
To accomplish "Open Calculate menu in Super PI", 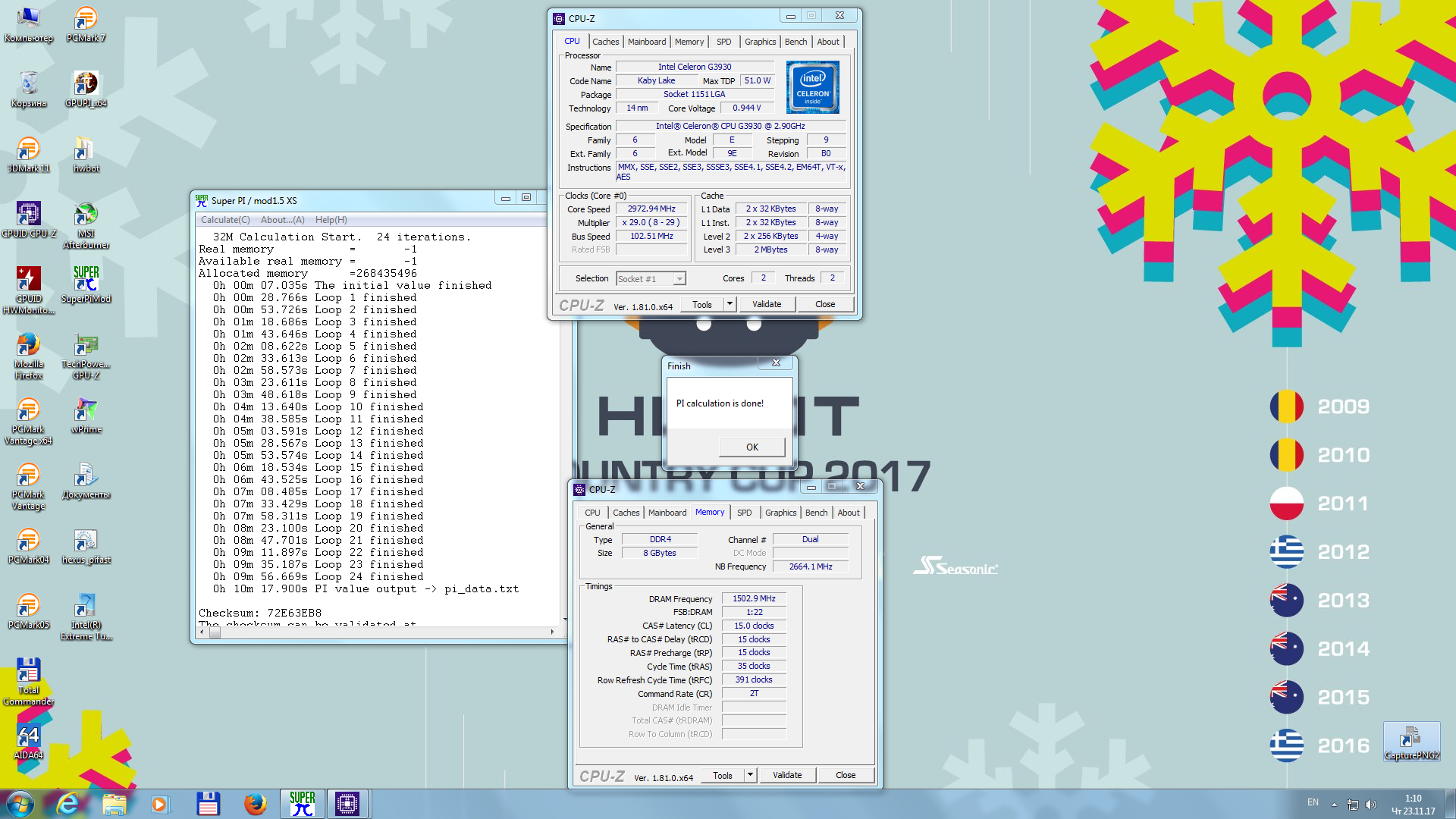I will pos(225,220).
